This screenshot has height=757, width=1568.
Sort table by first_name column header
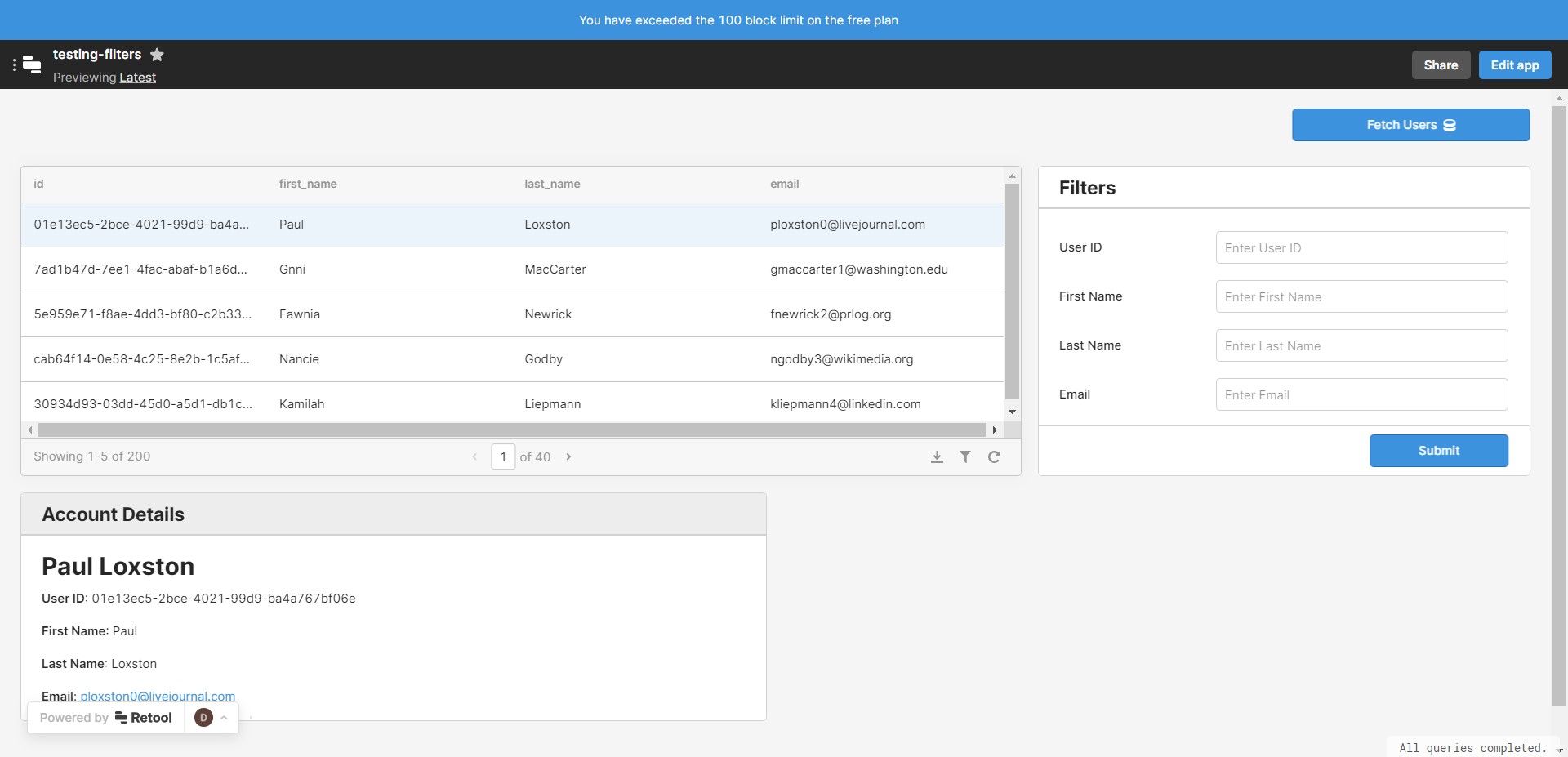308,185
